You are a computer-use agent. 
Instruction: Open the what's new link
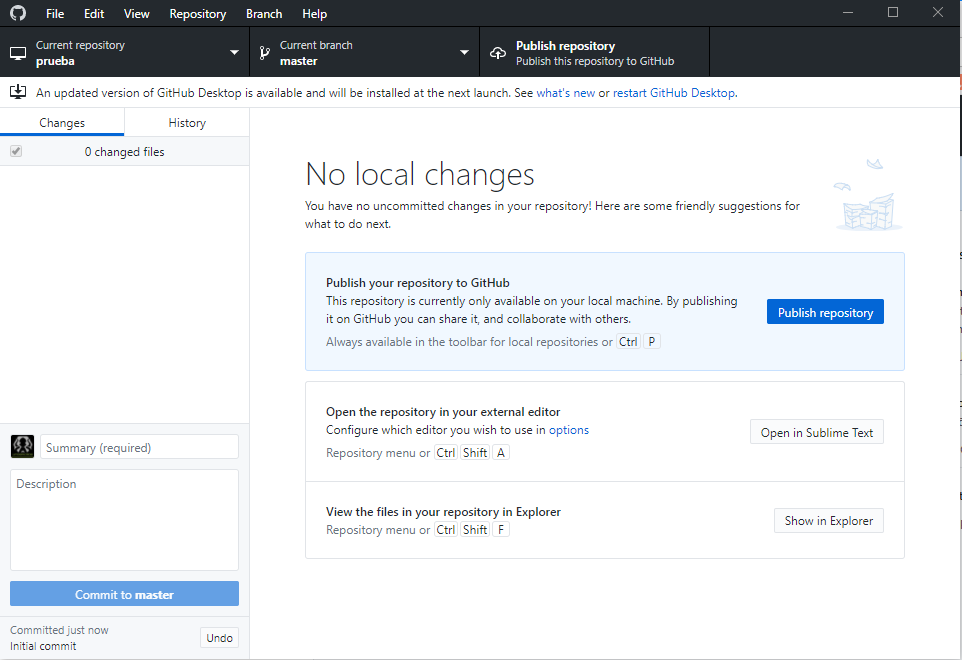click(566, 93)
